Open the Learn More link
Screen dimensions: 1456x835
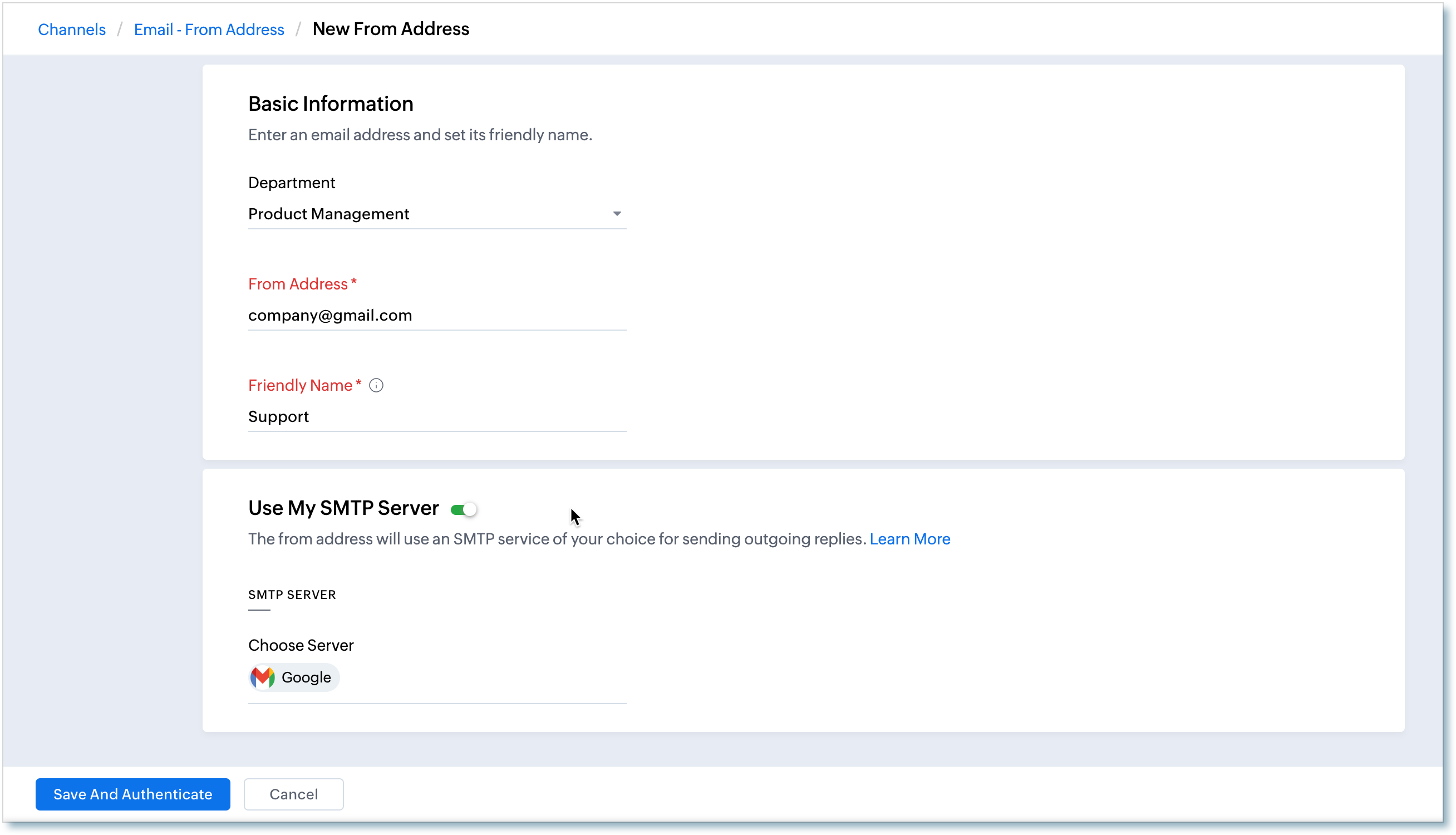(x=909, y=539)
